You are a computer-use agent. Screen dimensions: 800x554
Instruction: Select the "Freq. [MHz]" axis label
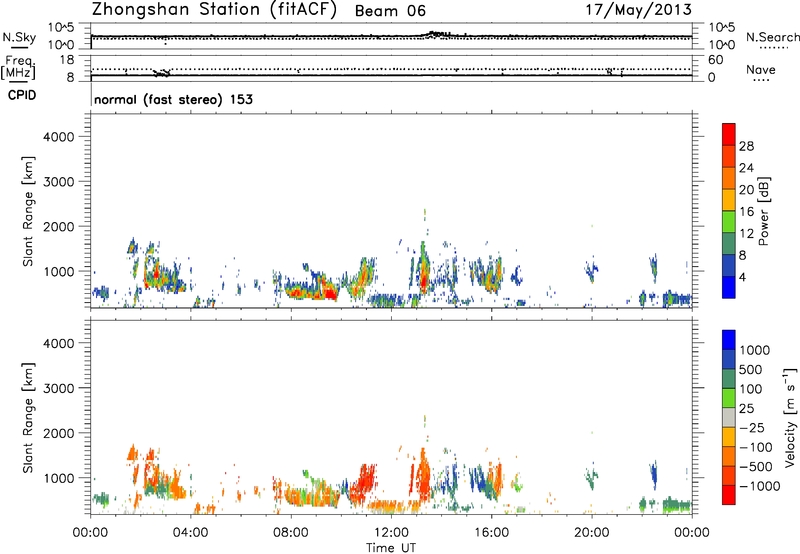(x=19, y=67)
